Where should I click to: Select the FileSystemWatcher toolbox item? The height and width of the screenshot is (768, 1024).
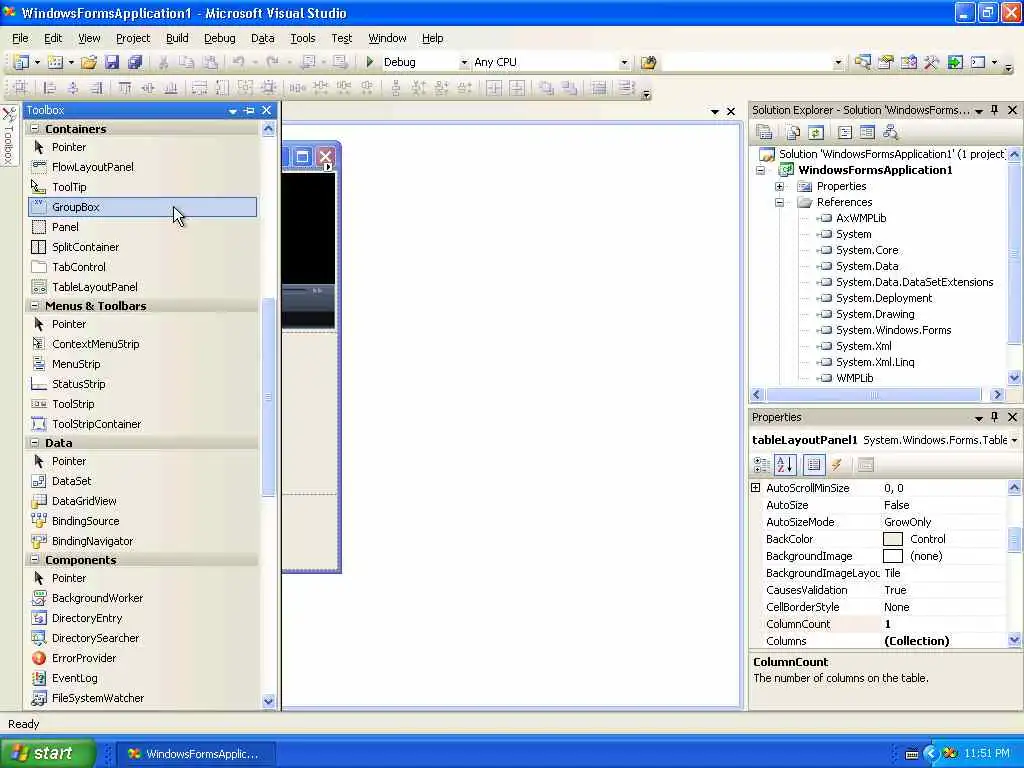(142, 698)
